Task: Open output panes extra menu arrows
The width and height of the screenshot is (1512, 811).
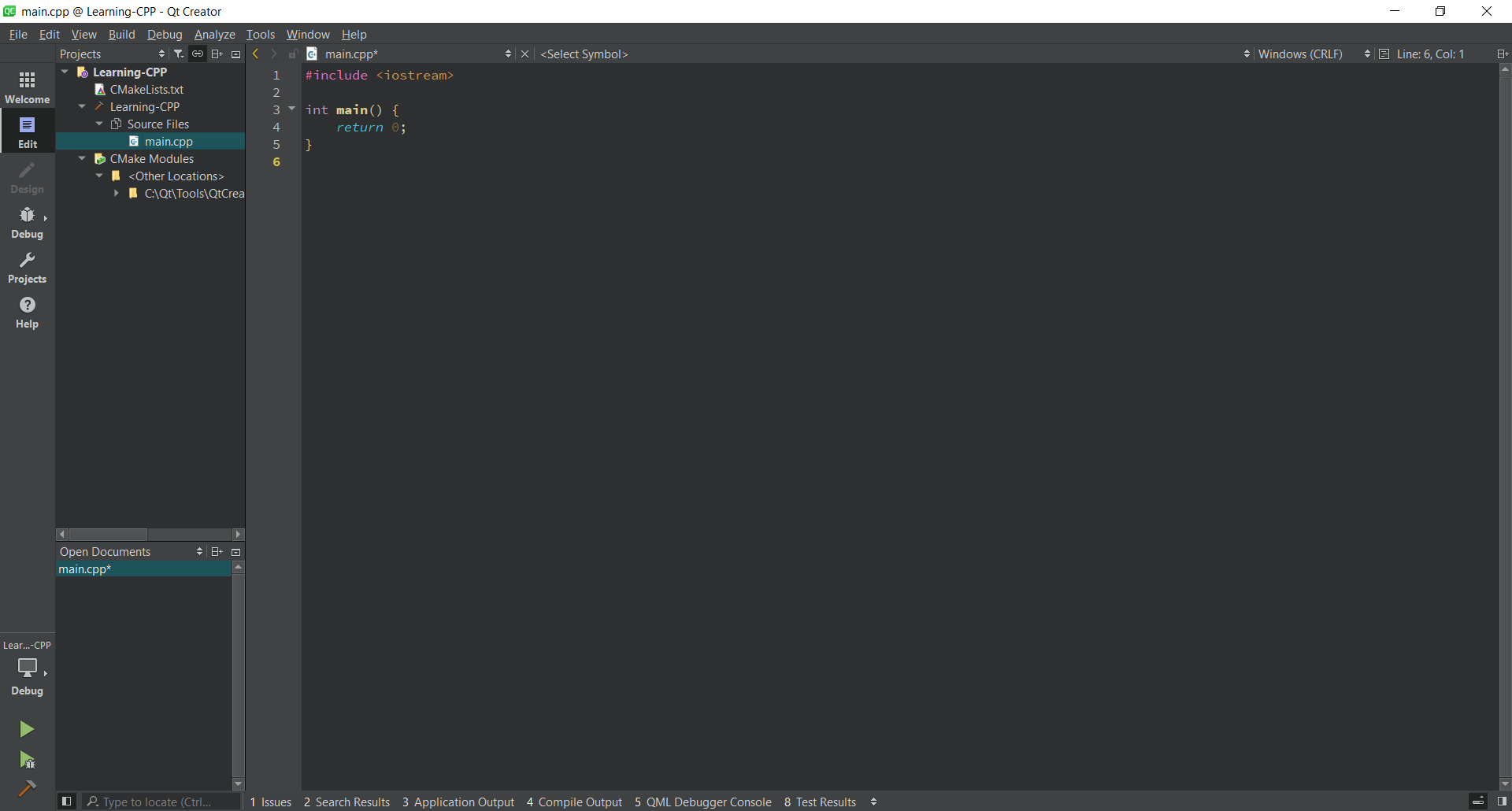Action: (873, 802)
